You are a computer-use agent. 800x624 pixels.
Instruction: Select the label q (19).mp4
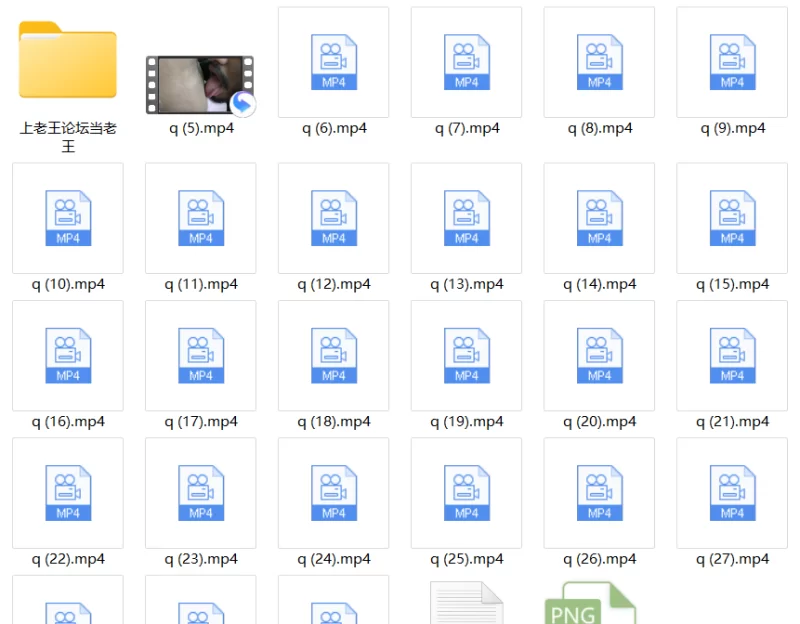[x=467, y=421]
